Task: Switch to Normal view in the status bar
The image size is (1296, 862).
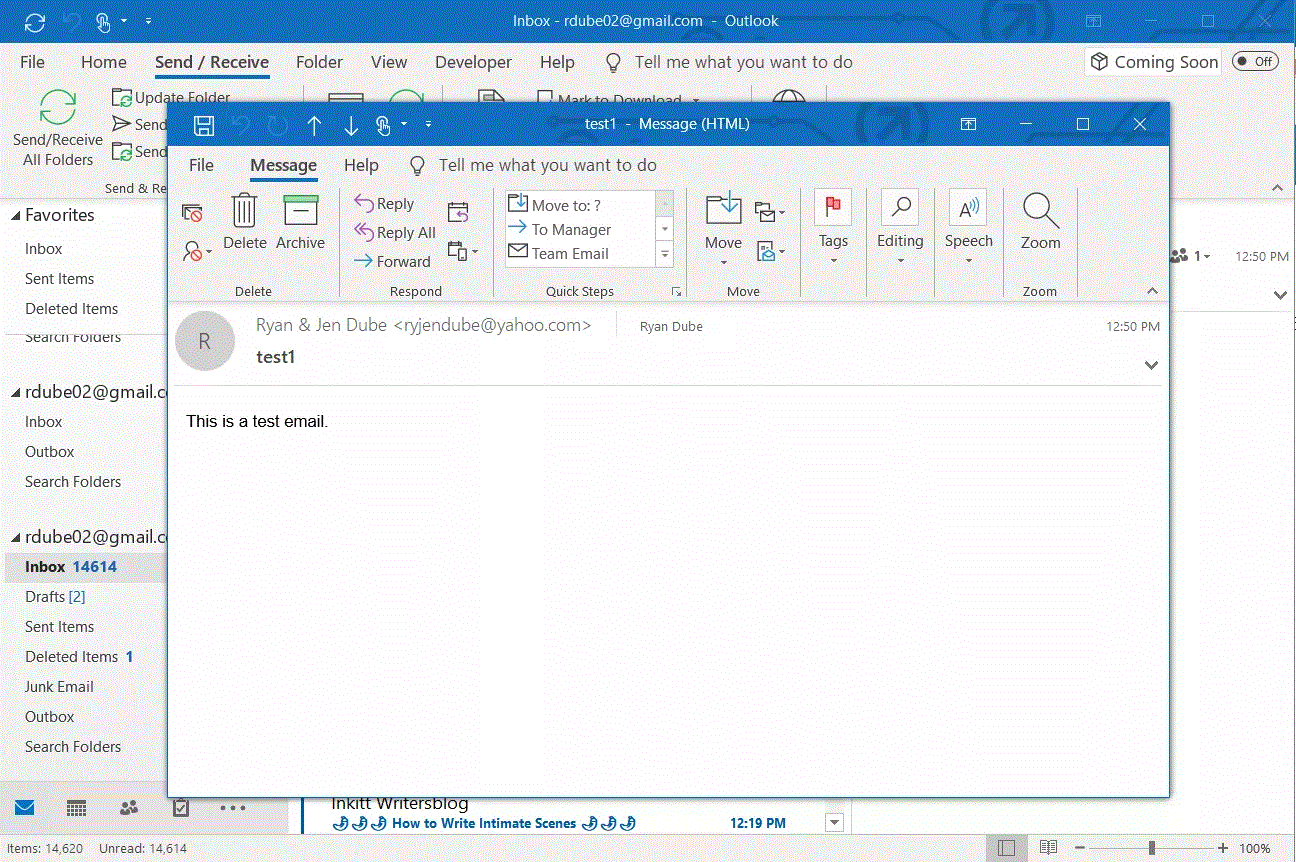Action: pyautogui.click(x=1007, y=848)
